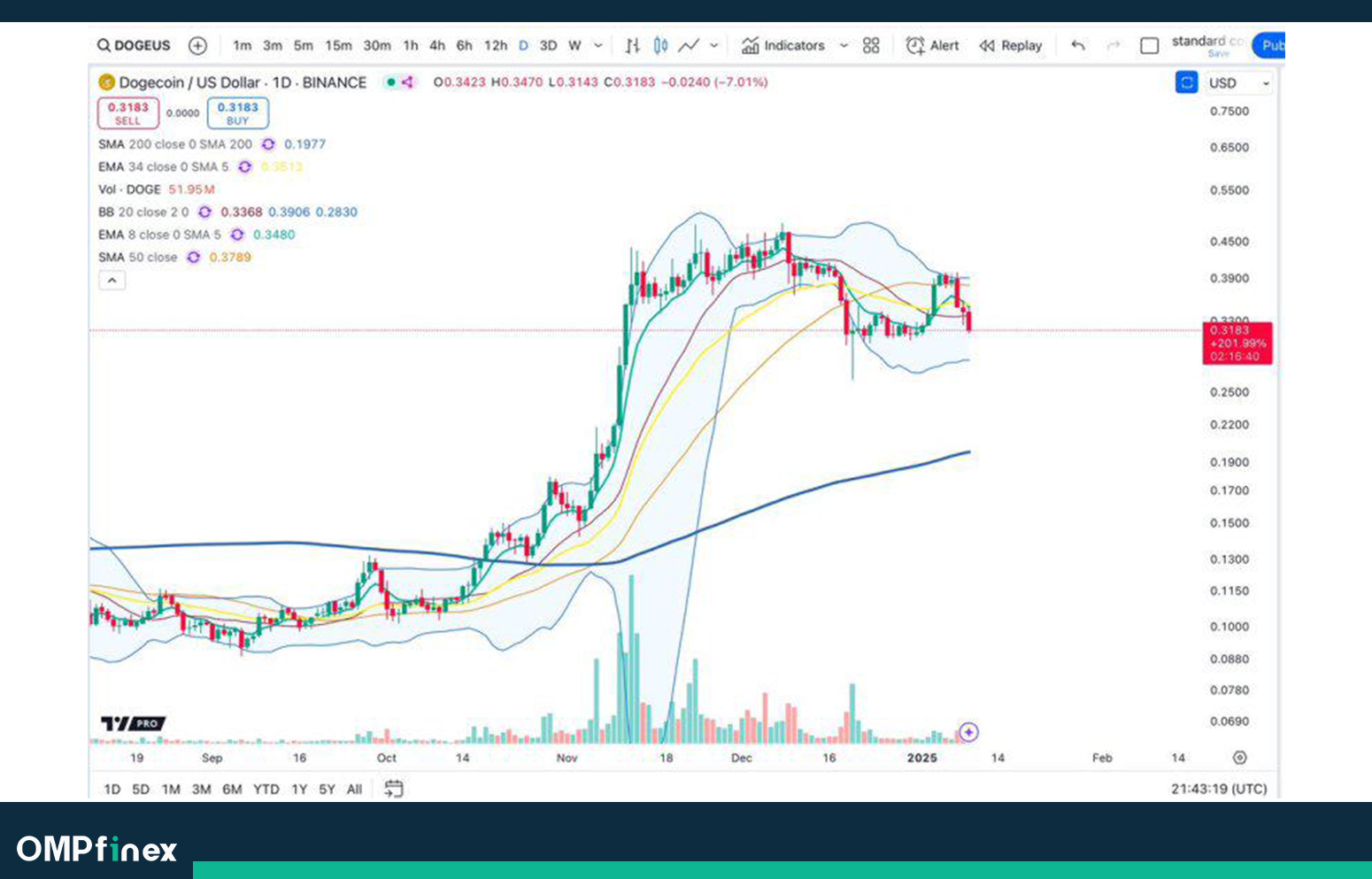This screenshot has width=1372, height=879.
Task: Click the Dogecoin symbol logo
Action: click(x=106, y=82)
